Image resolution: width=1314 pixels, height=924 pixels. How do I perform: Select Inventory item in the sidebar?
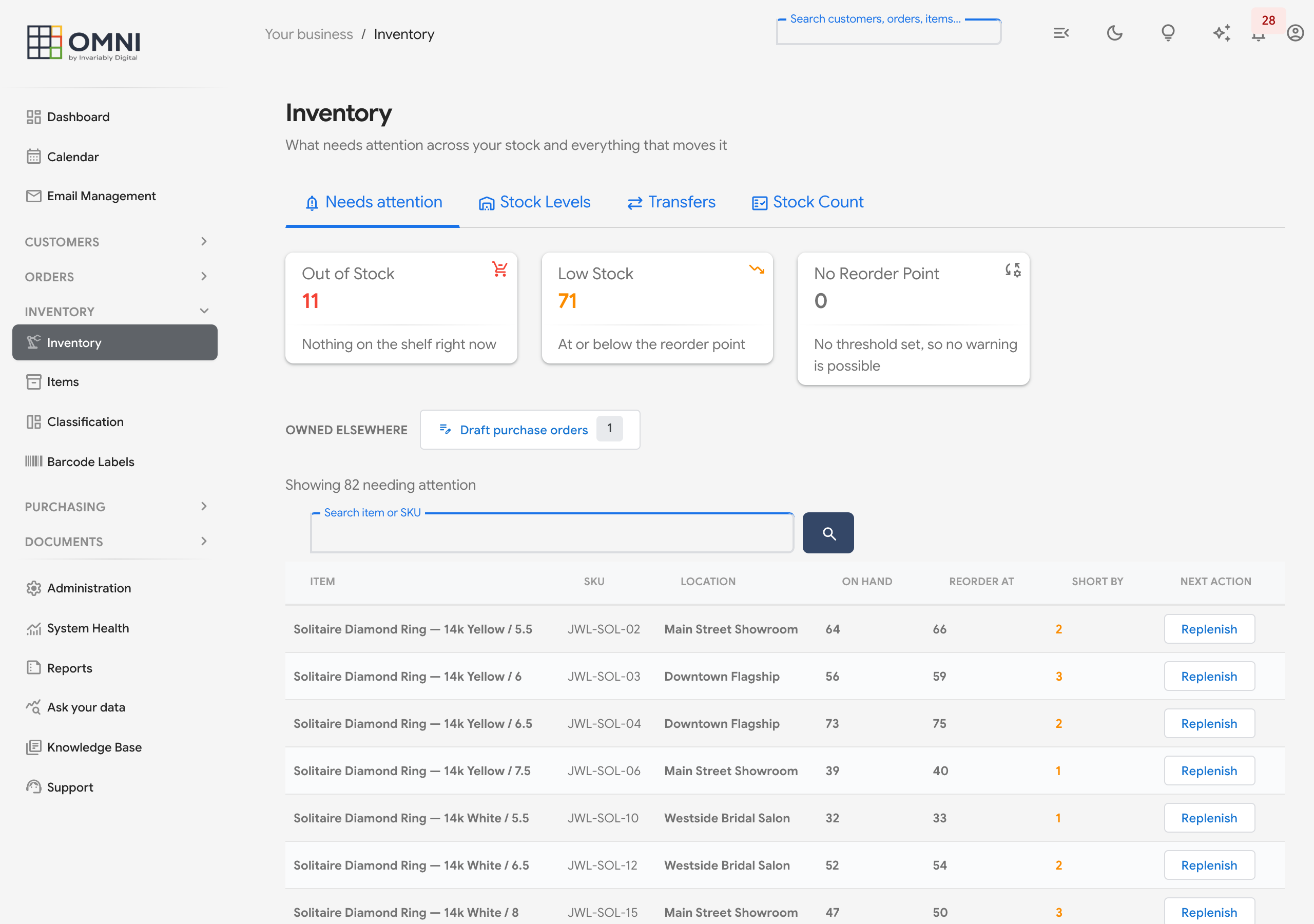pyautogui.click(x=115, y=342)
